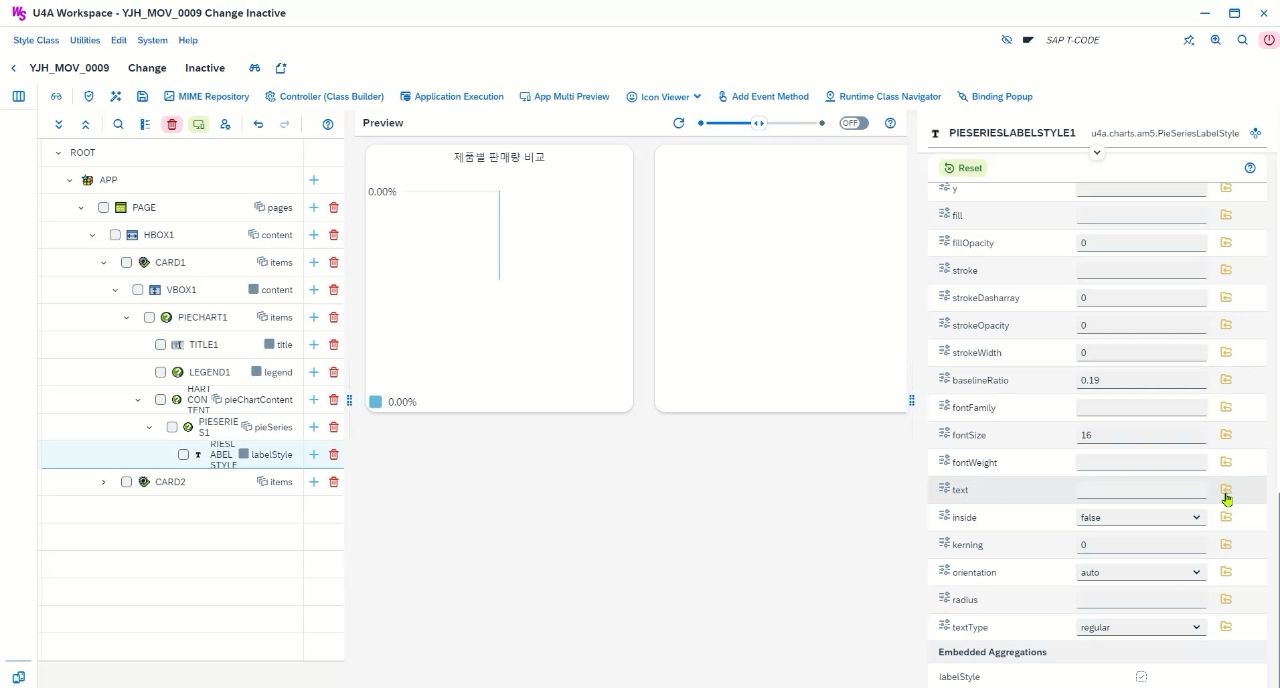Click the add plus icon on PAGE row
The height and width of the screenshot is (688, 1280).
[313, 207]
